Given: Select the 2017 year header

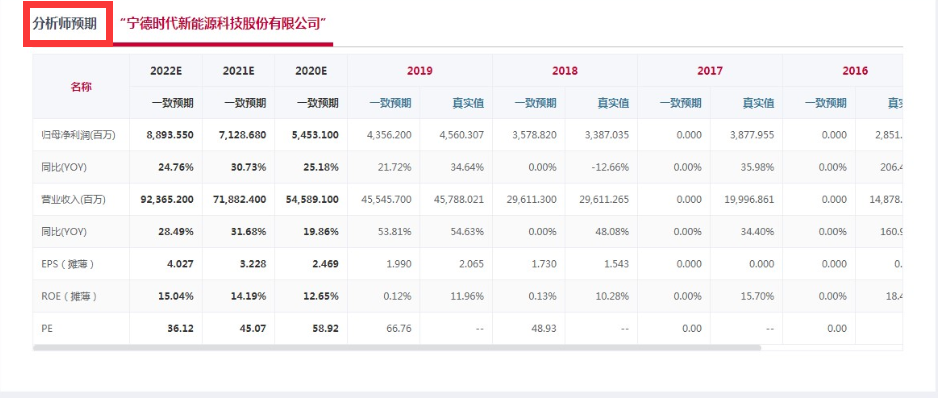Looking at the screenshot, I should [x=710, y=71].
